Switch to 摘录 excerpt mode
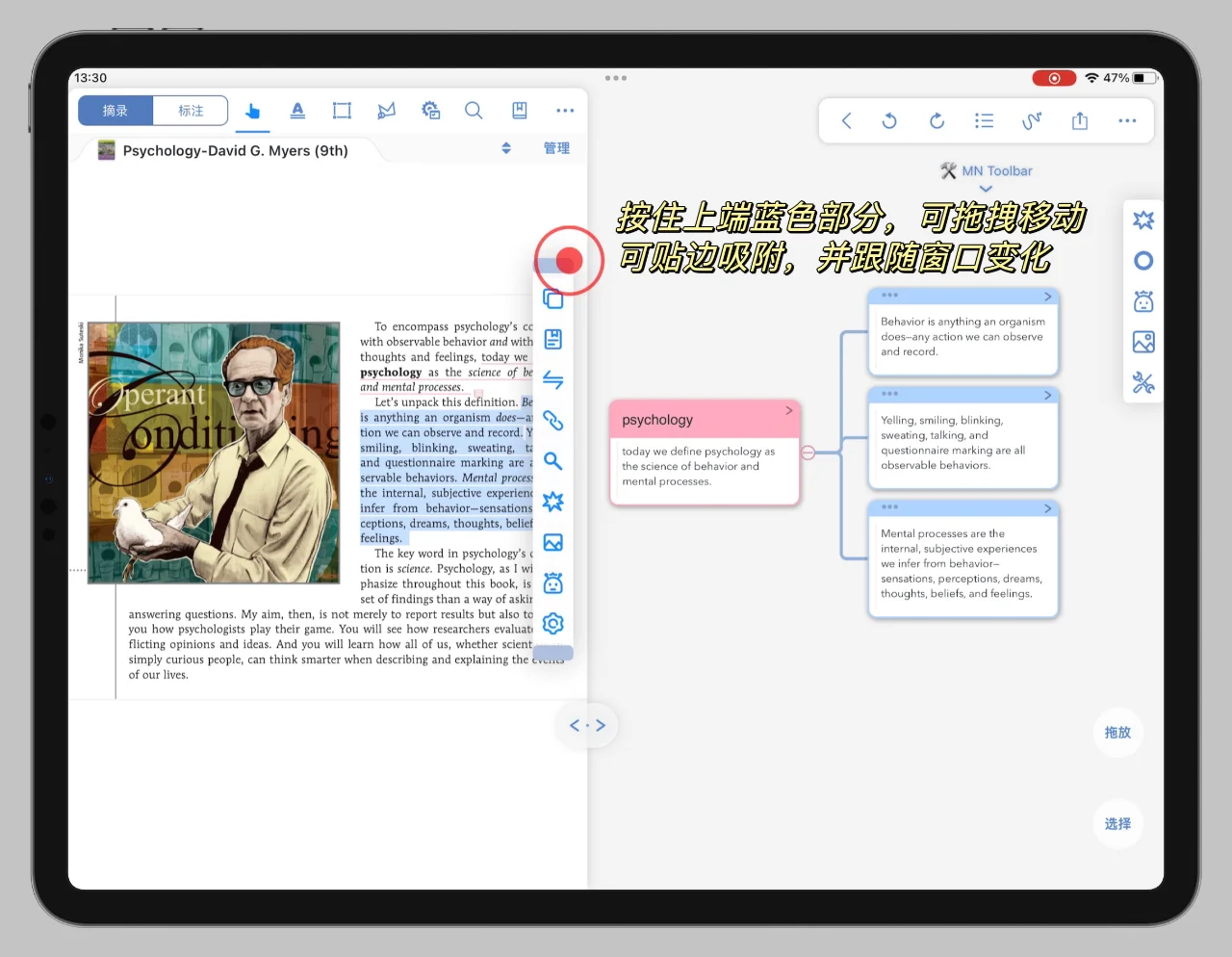 [x=115, y=111]
